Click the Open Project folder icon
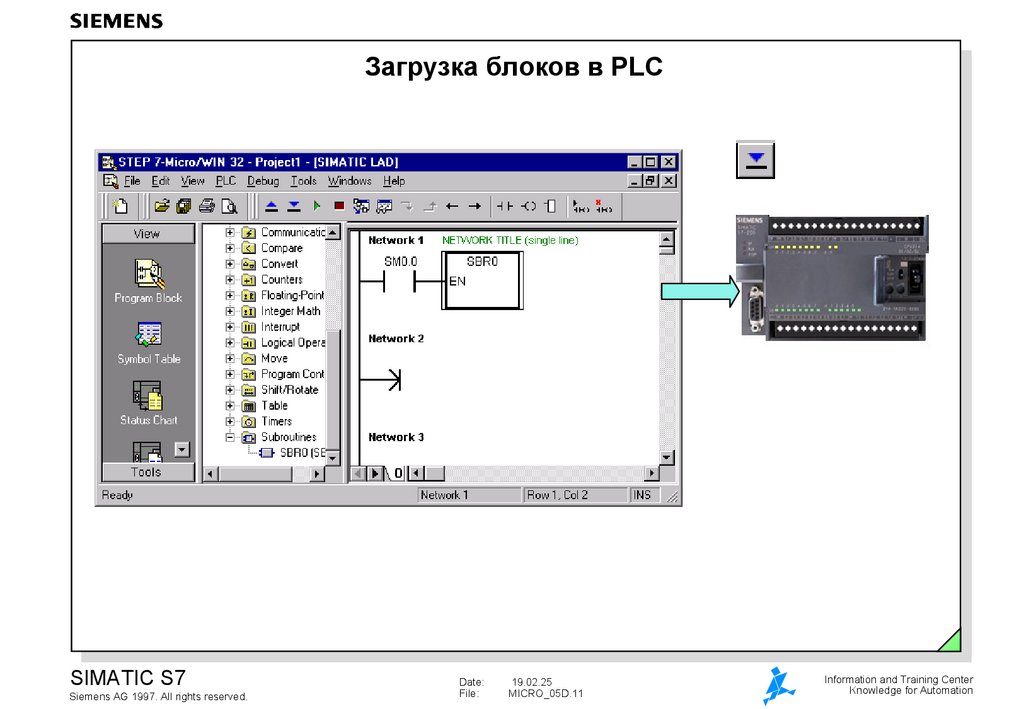The image size is (1024, 709). 161,206
